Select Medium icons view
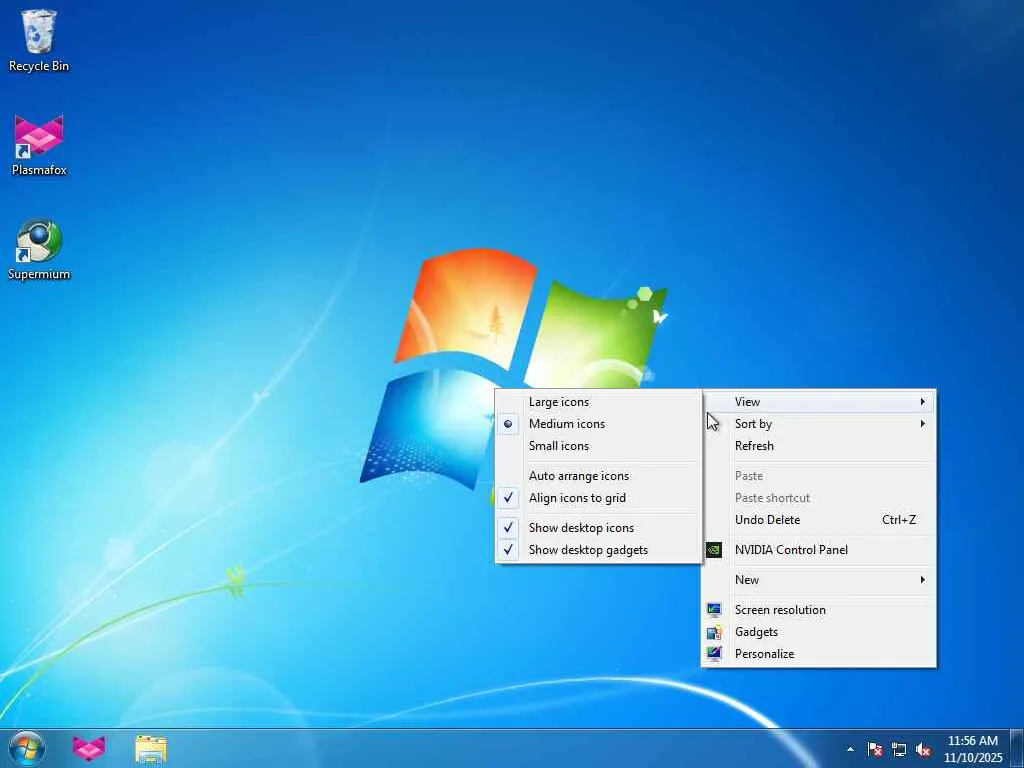The height and width of the screenshot is (768, 1024). click(598, 424)
